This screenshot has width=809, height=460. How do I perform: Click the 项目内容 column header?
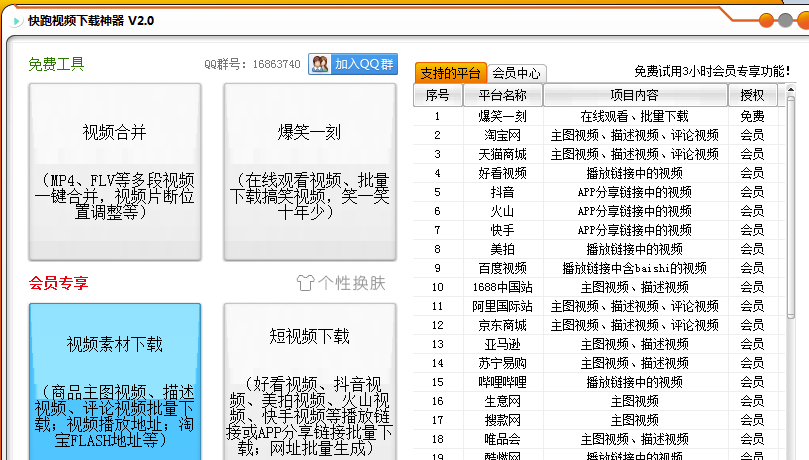click(635, 95)
